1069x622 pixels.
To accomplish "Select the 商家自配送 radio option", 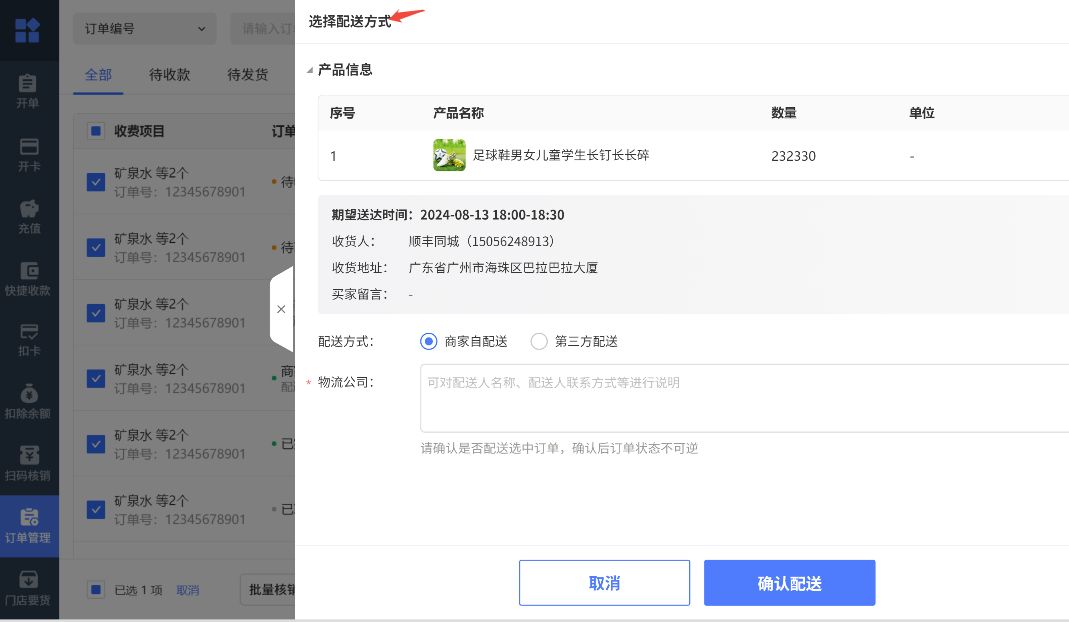I will [428, 341].
